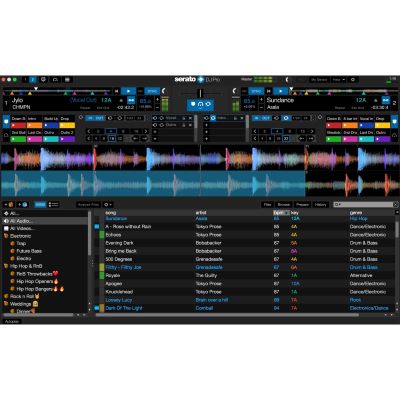
Task: Select the All Audio crate
Action: 45,221
